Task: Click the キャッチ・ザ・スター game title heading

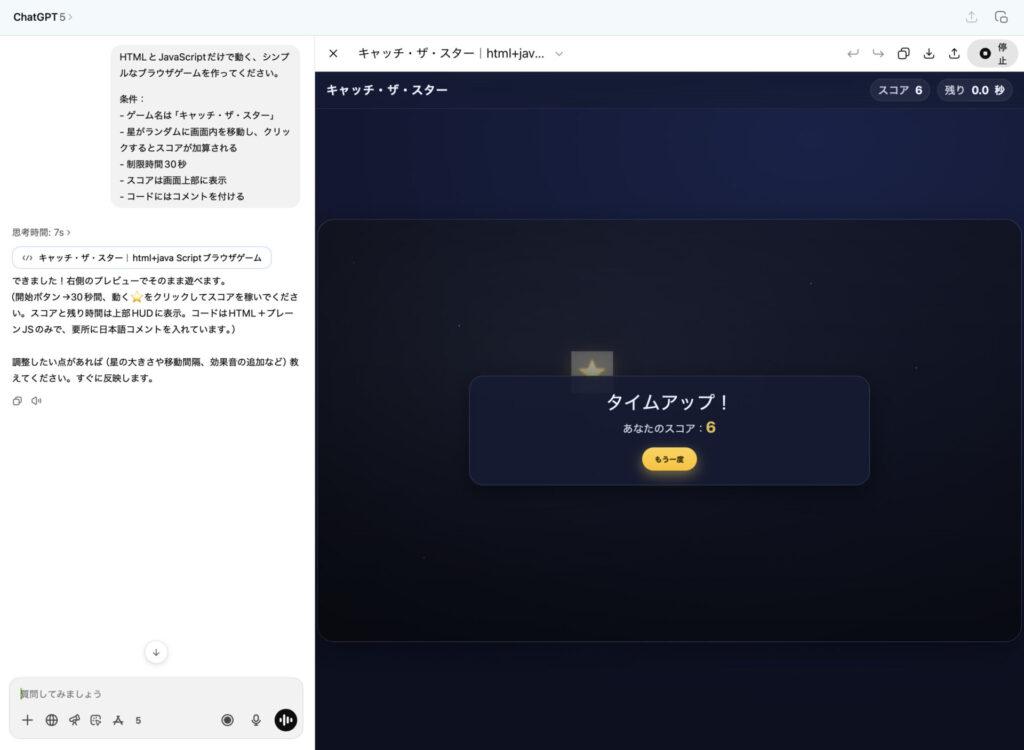Action: click(387, 90)
